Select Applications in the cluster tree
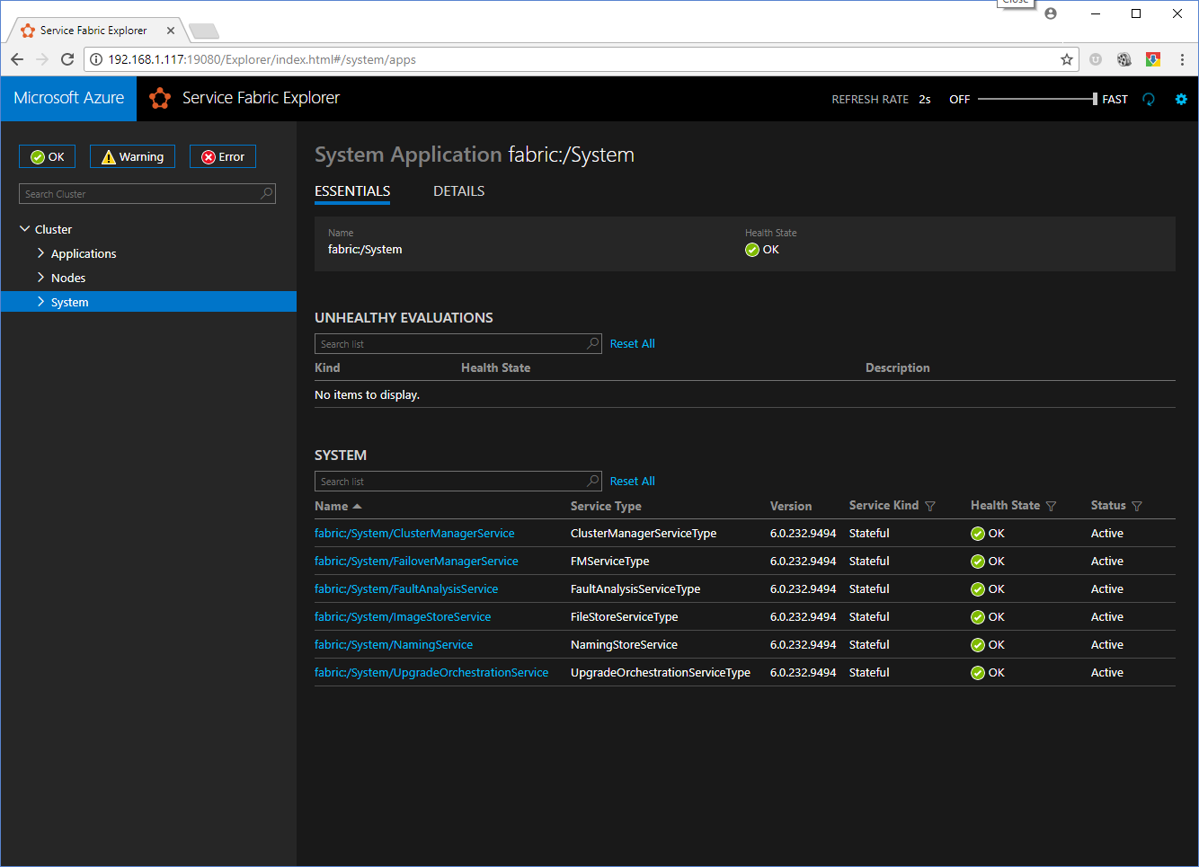Screen dimensions: 1199x868 [x=83, y=253]
